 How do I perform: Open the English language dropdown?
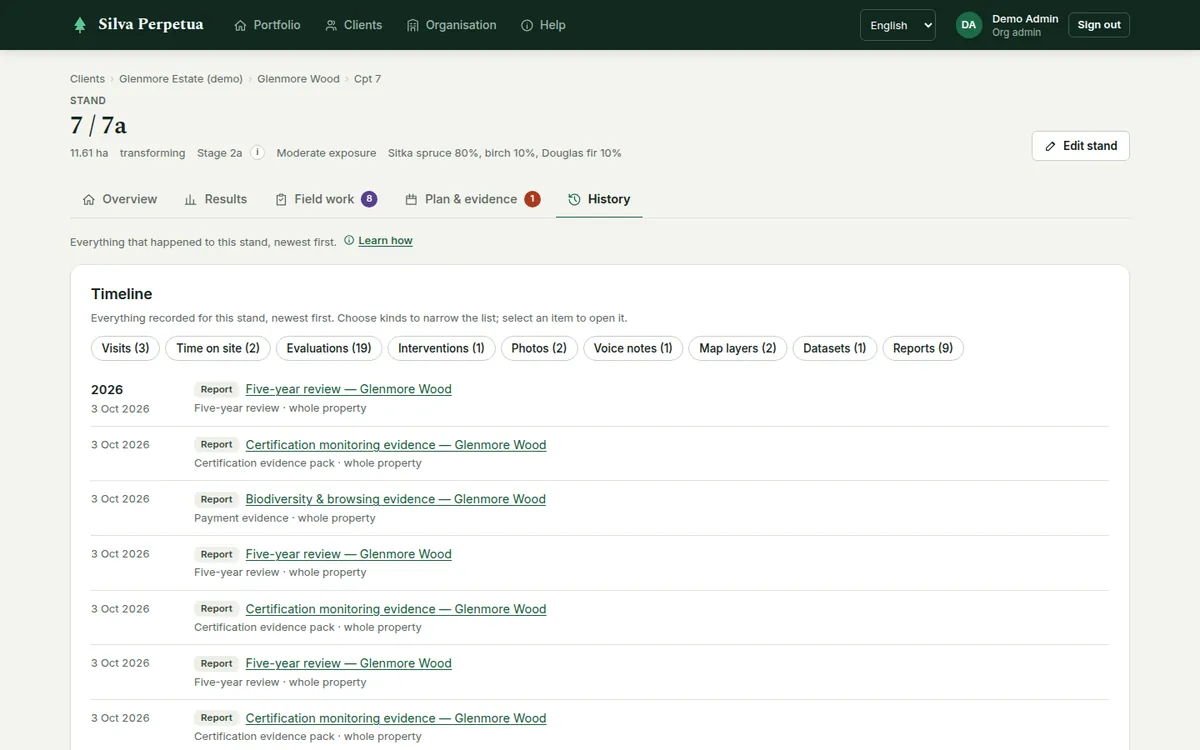click(x=897, y=25)
